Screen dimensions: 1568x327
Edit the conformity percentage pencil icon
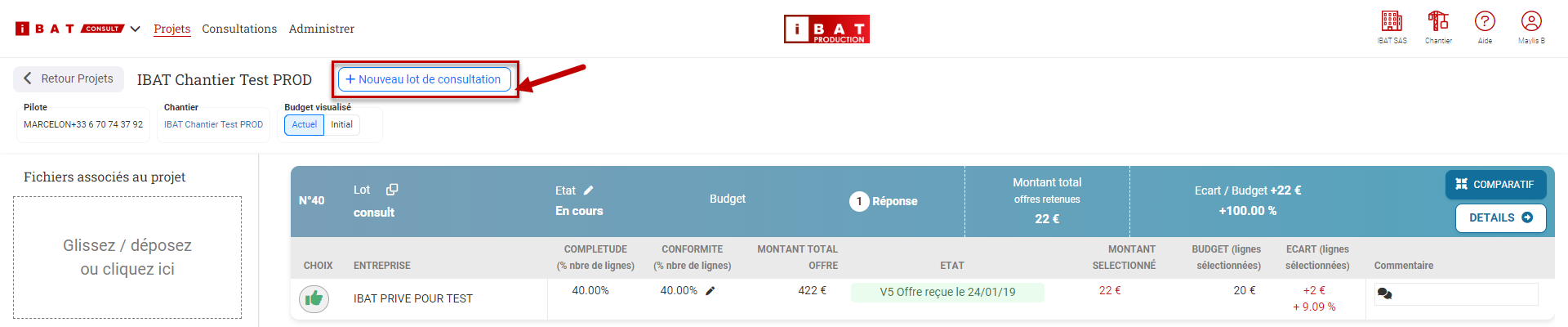(x=710, y=291)
